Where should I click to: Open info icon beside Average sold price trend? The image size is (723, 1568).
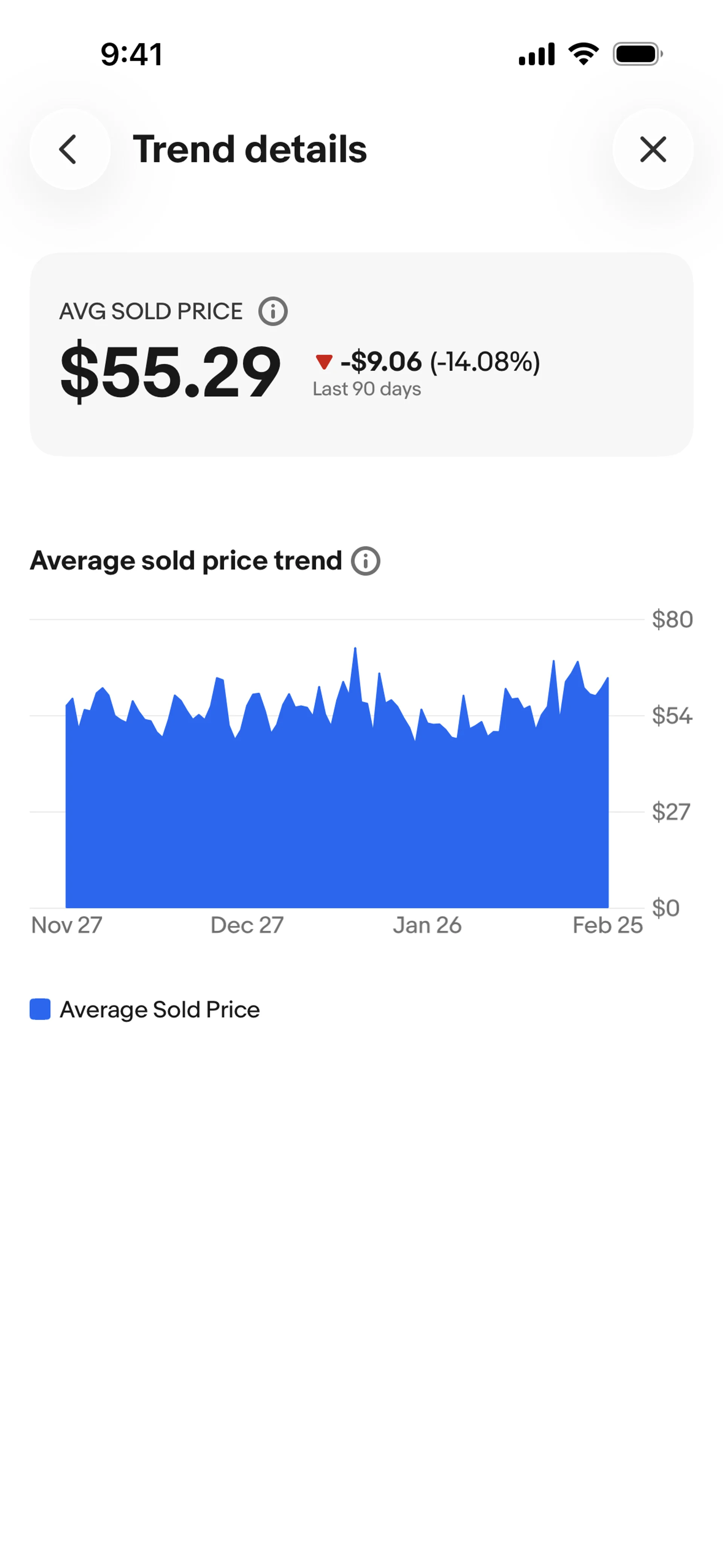click(365, 561)
